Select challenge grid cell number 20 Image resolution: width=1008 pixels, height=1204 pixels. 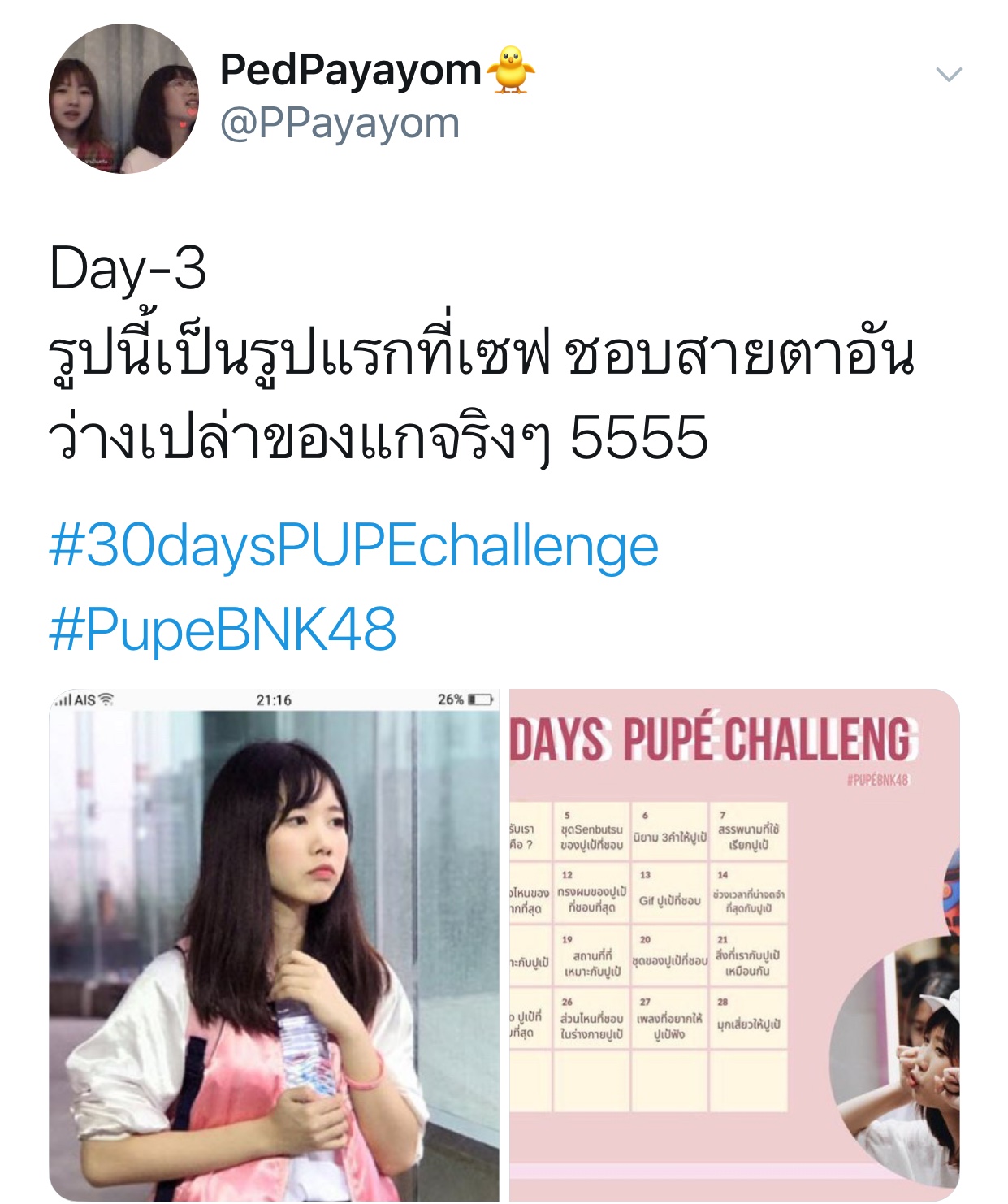tap(669, 956)
